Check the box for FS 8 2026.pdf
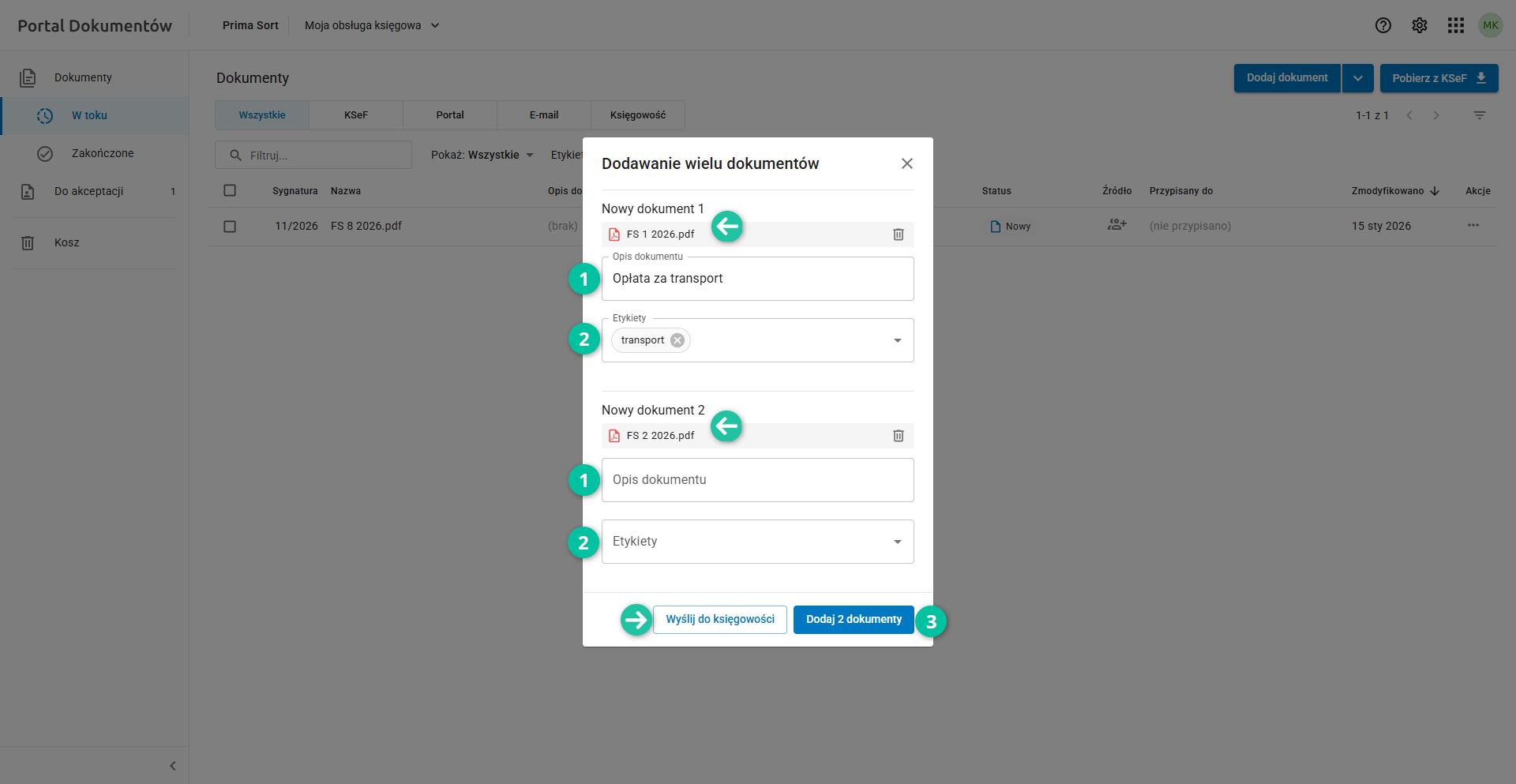Viewport: 1516px width, 784px height. tap(230, 227)
